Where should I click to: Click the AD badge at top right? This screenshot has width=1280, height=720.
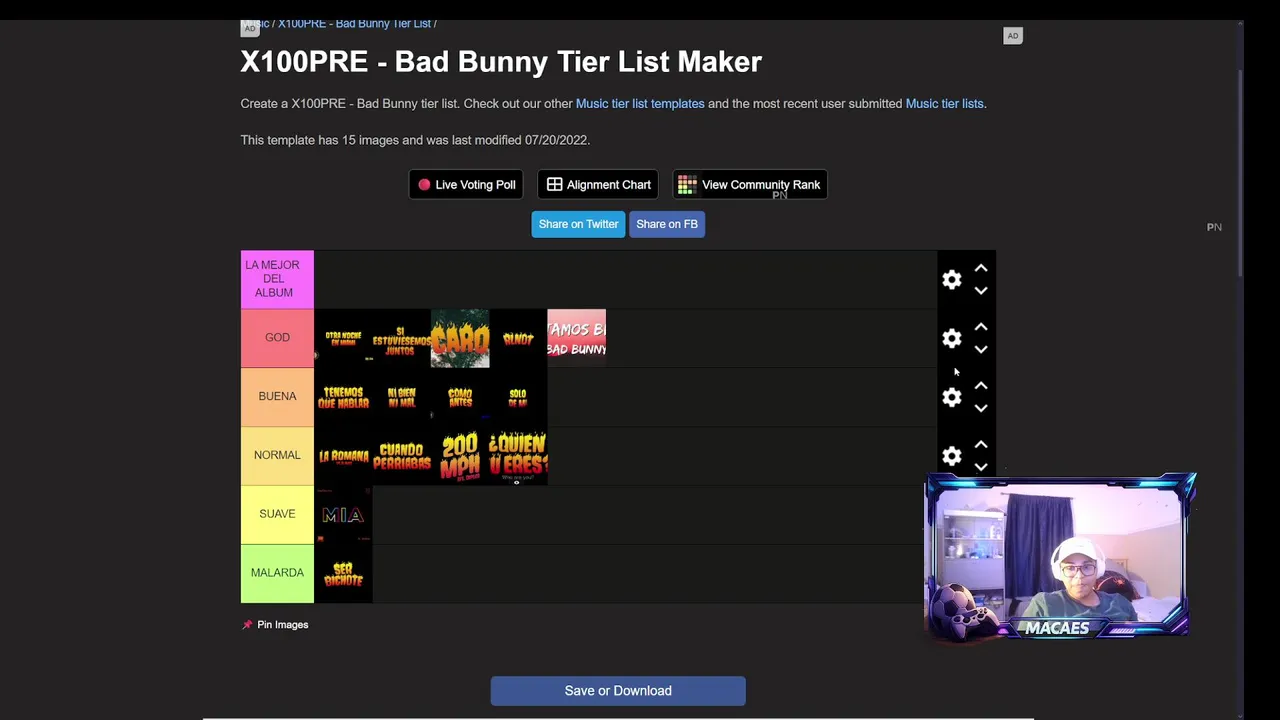pyautogui.click(x=1013, y=36)
